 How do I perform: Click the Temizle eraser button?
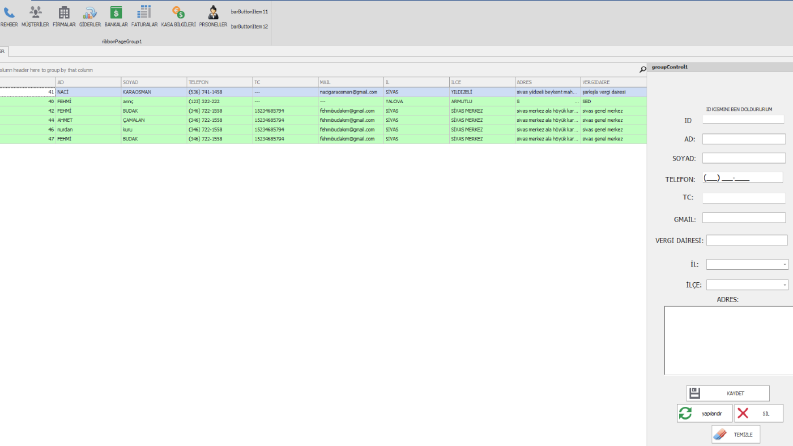coord(735,434)
